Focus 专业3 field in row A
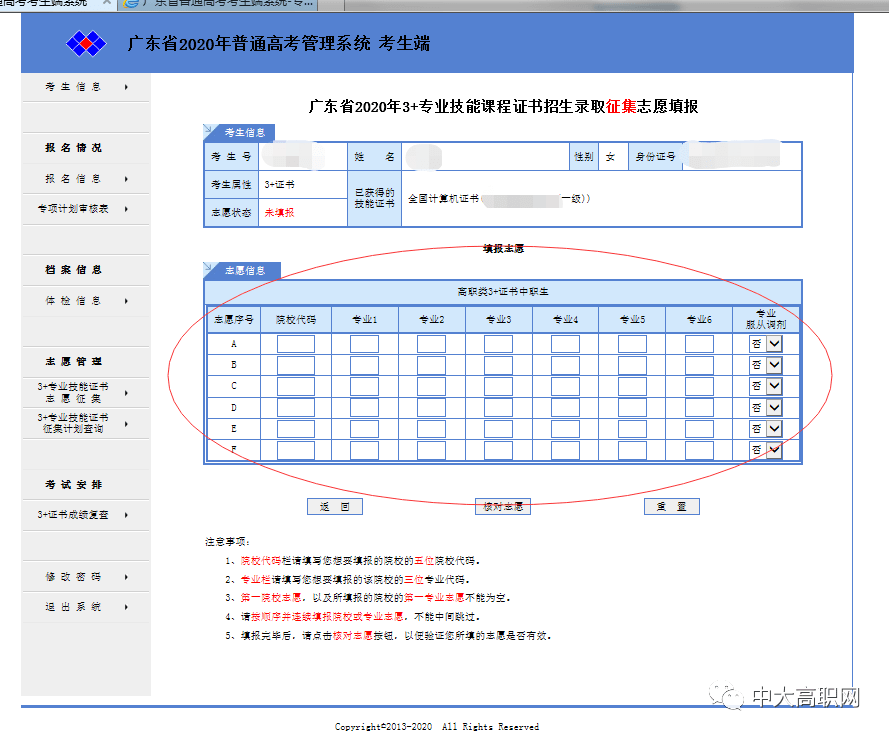 pyautogui.click(x=498, y=344)
